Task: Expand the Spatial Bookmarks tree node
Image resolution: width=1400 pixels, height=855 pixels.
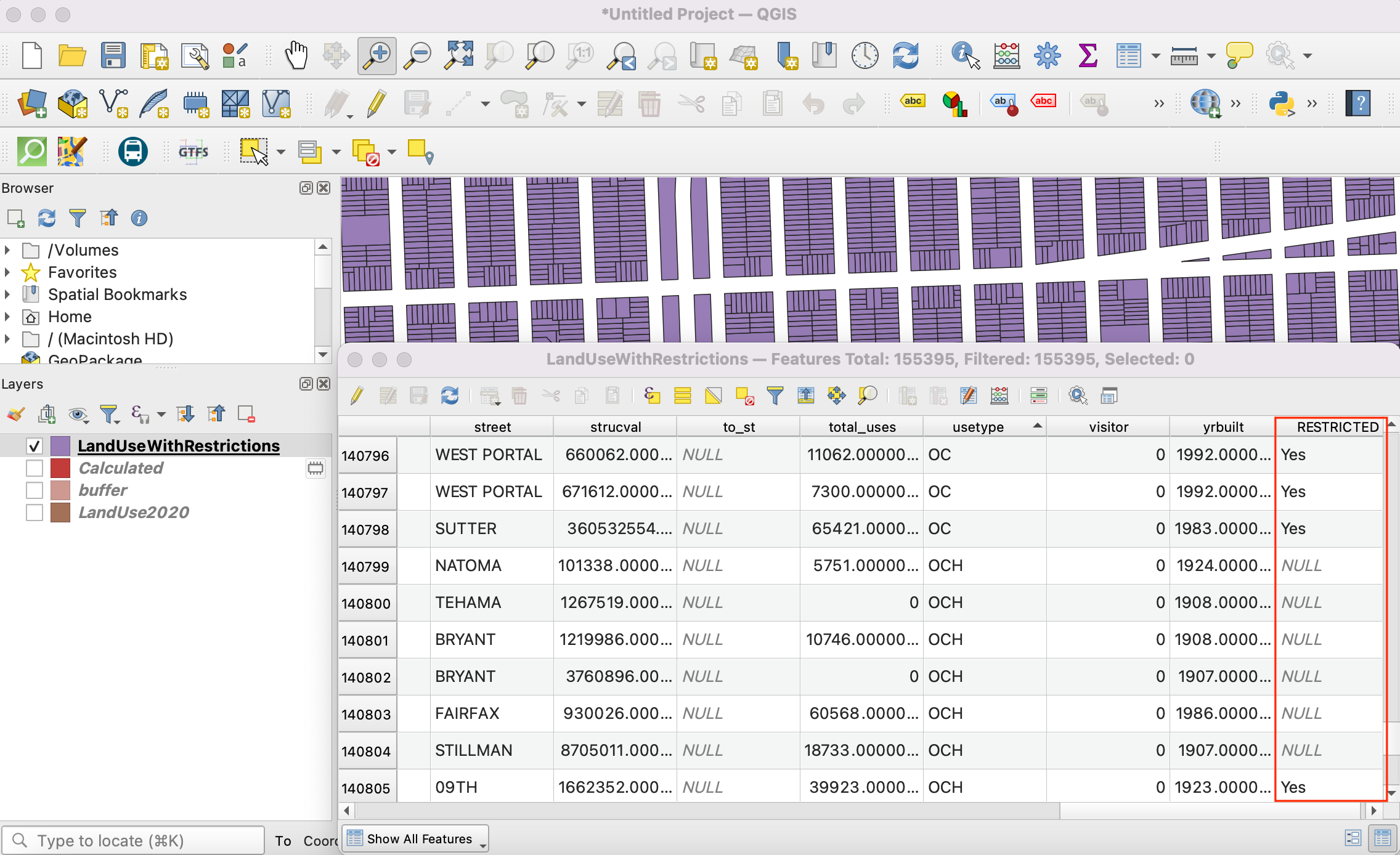Action: (x=7, y=294)
